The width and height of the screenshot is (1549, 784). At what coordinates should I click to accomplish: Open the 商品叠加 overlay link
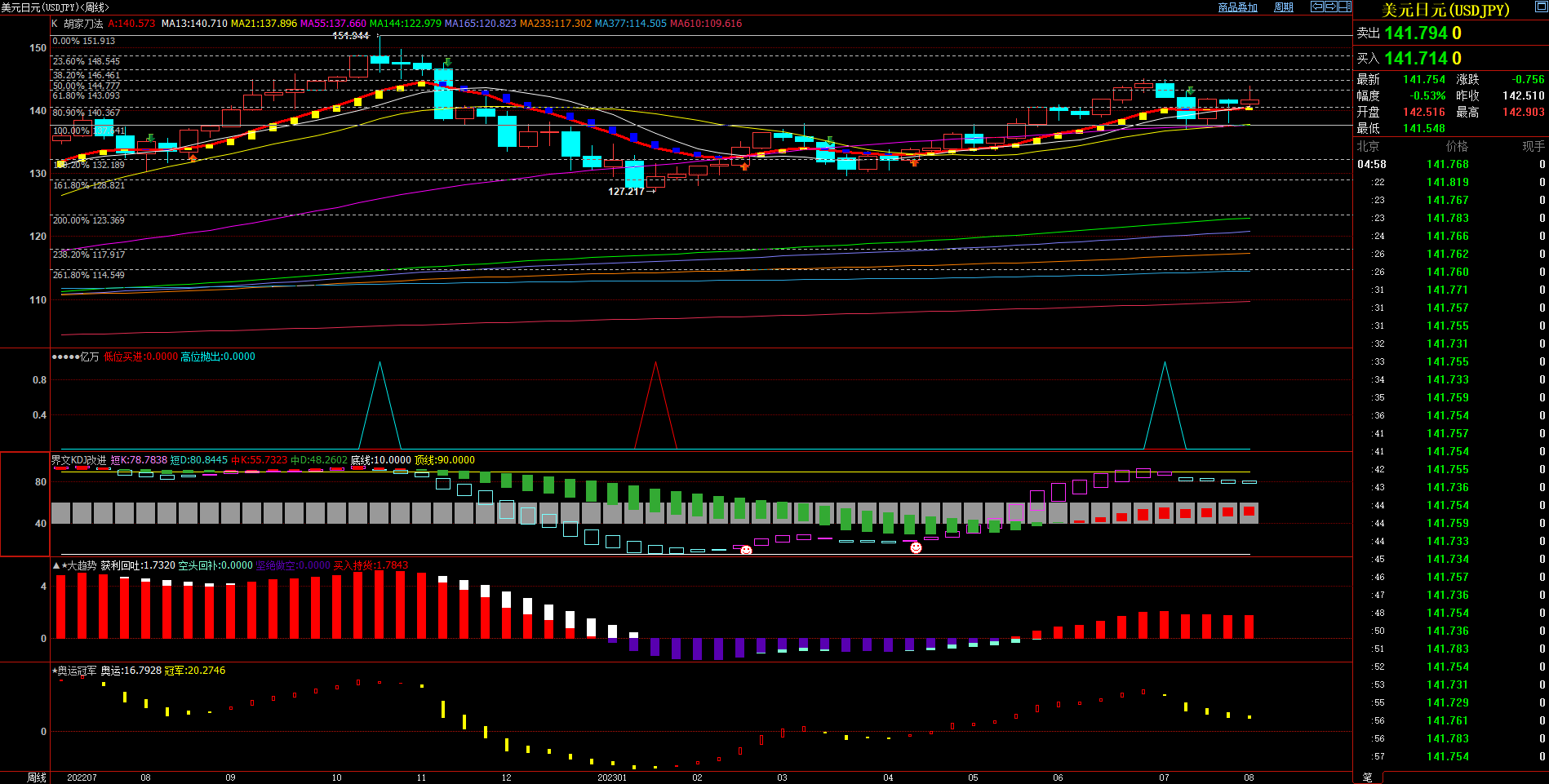(1237, 7)
